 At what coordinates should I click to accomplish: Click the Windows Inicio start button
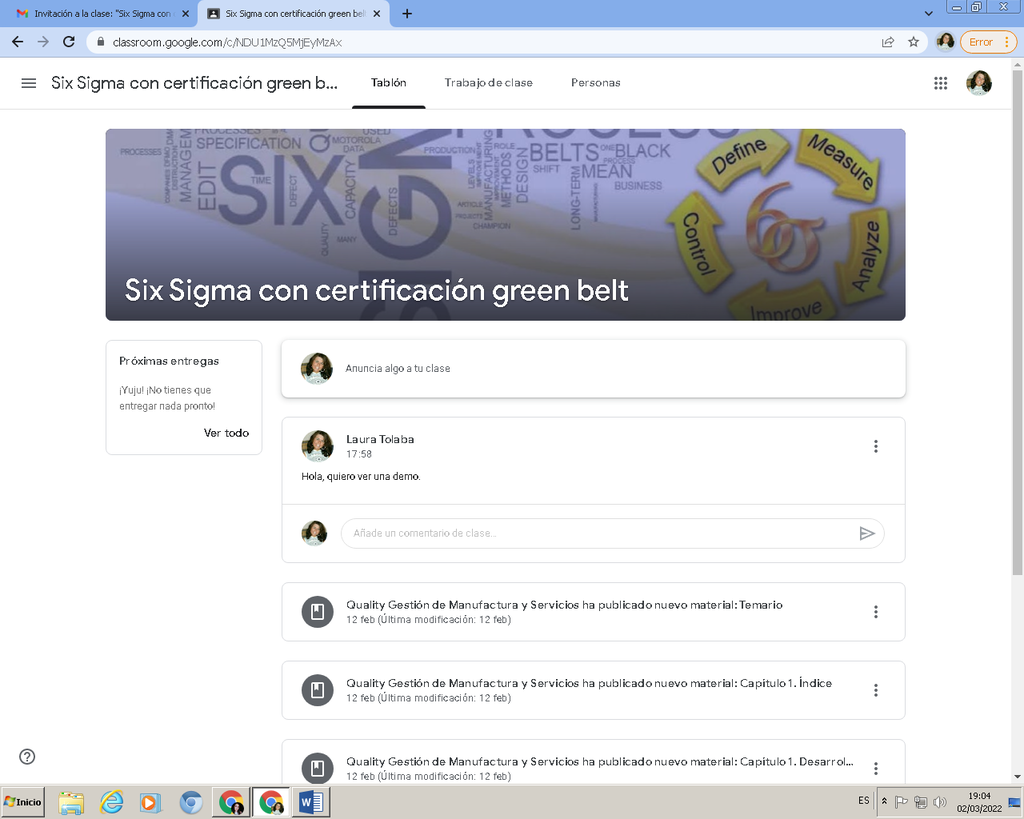pyautogui.click(x=23, y=802)
